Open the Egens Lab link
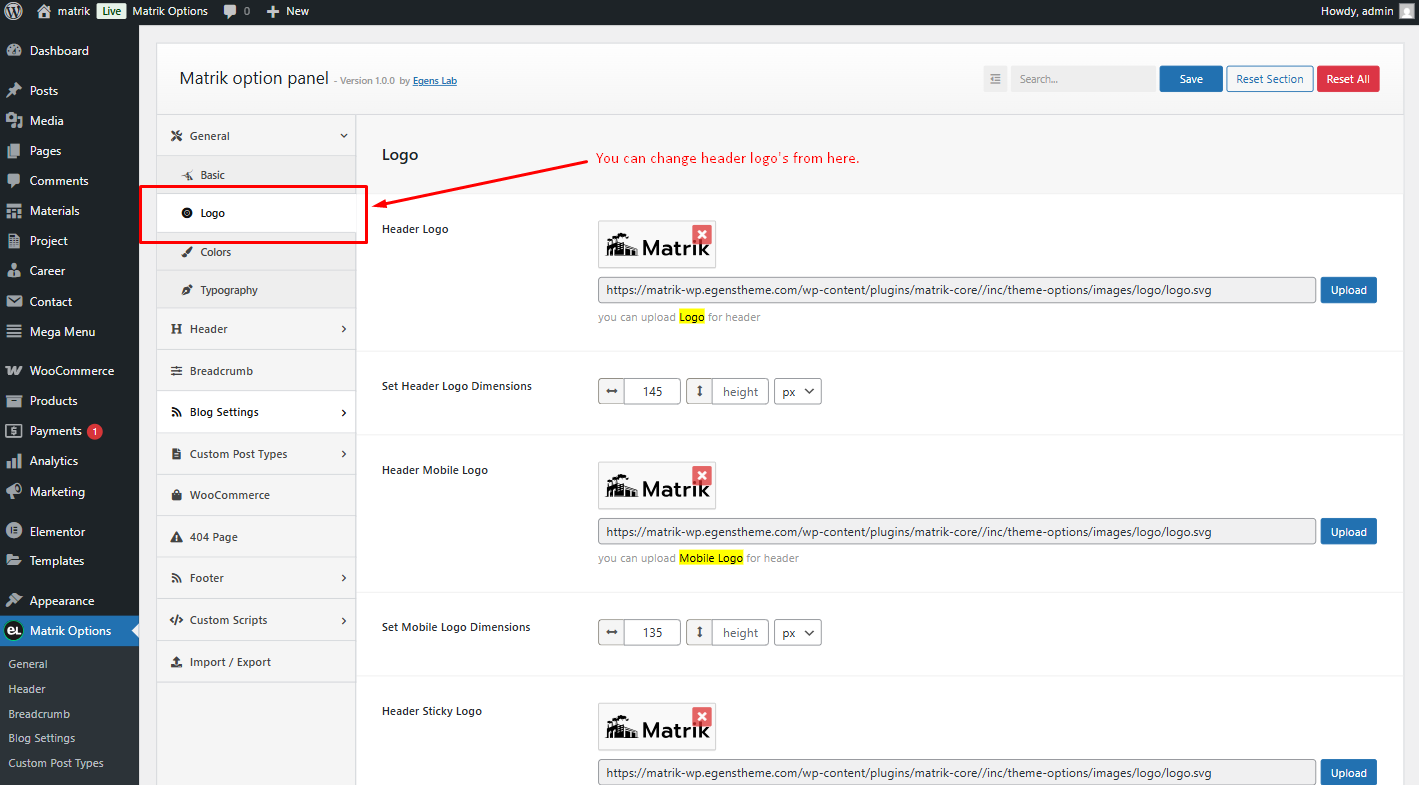This screenshot has width=1419, height=785. 435,81
